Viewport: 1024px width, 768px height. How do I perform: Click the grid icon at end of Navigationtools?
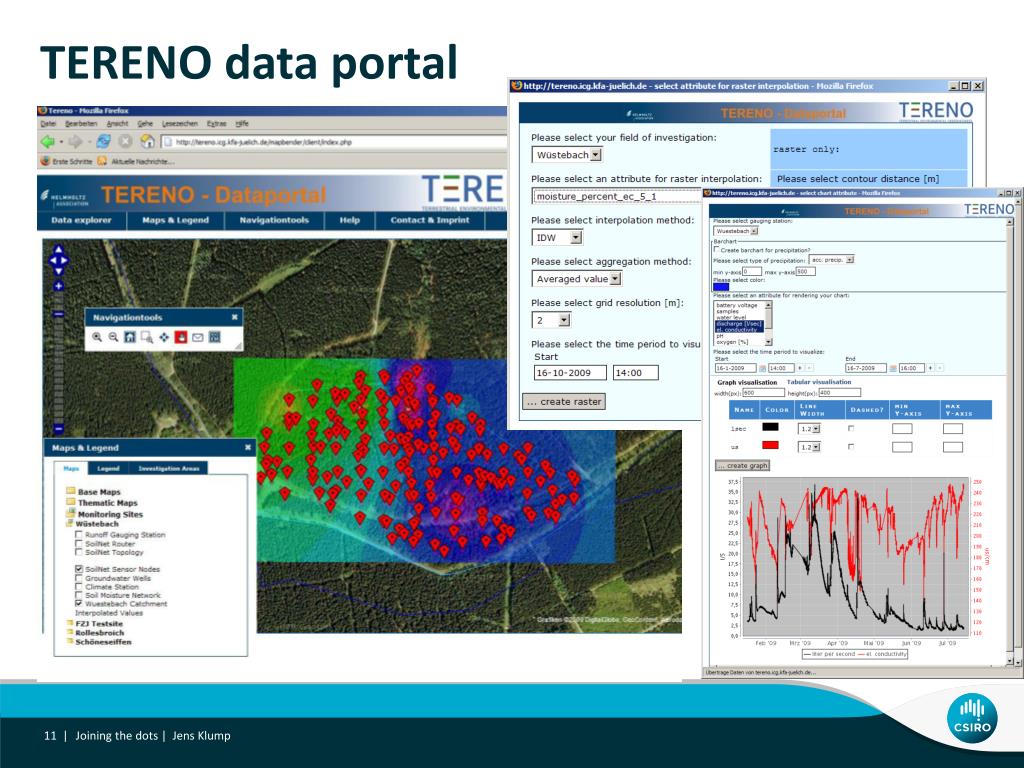pos(214,337)
